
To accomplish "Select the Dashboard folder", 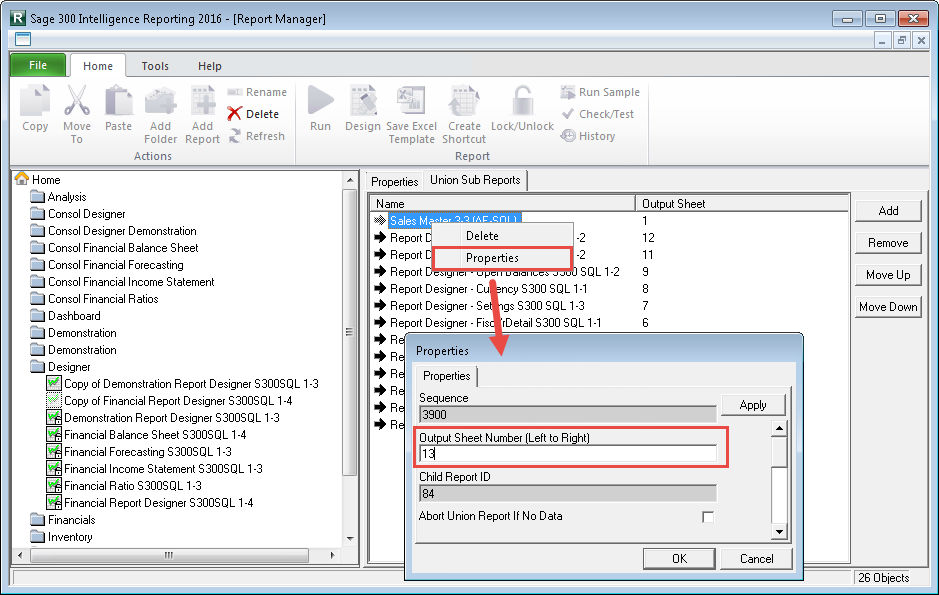I will (x=66, y=315).
